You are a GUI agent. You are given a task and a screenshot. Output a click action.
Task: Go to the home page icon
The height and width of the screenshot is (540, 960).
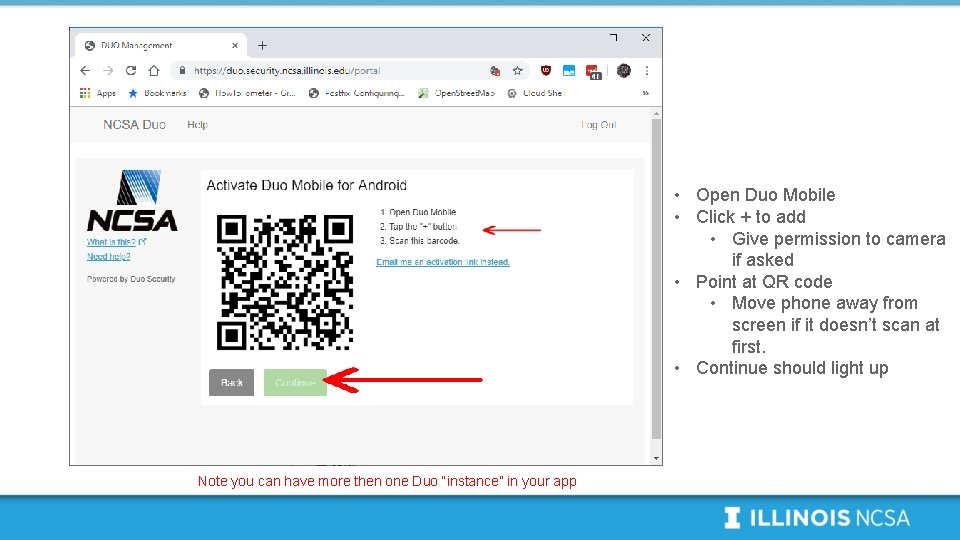(154, 70)
